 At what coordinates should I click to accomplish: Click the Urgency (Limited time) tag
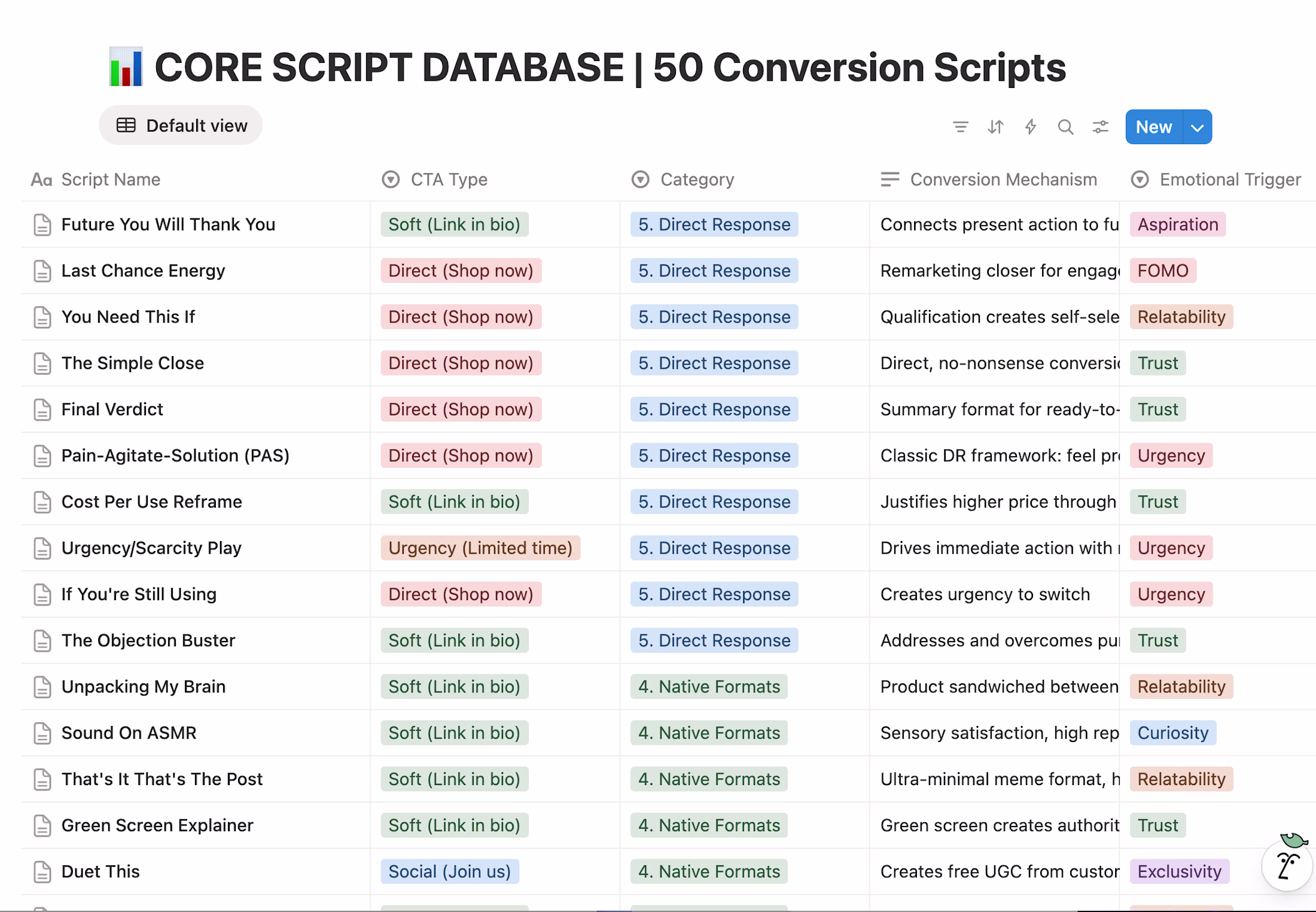tap(480, 548)
